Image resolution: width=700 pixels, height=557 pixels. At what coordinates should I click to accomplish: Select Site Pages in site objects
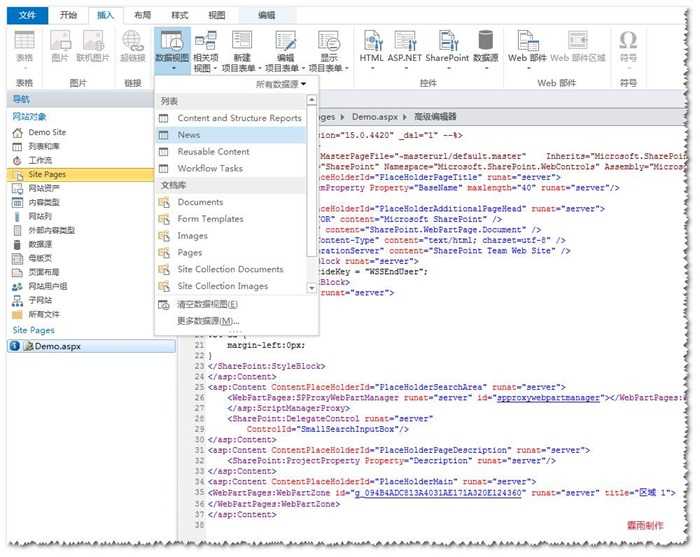(80, 174)
